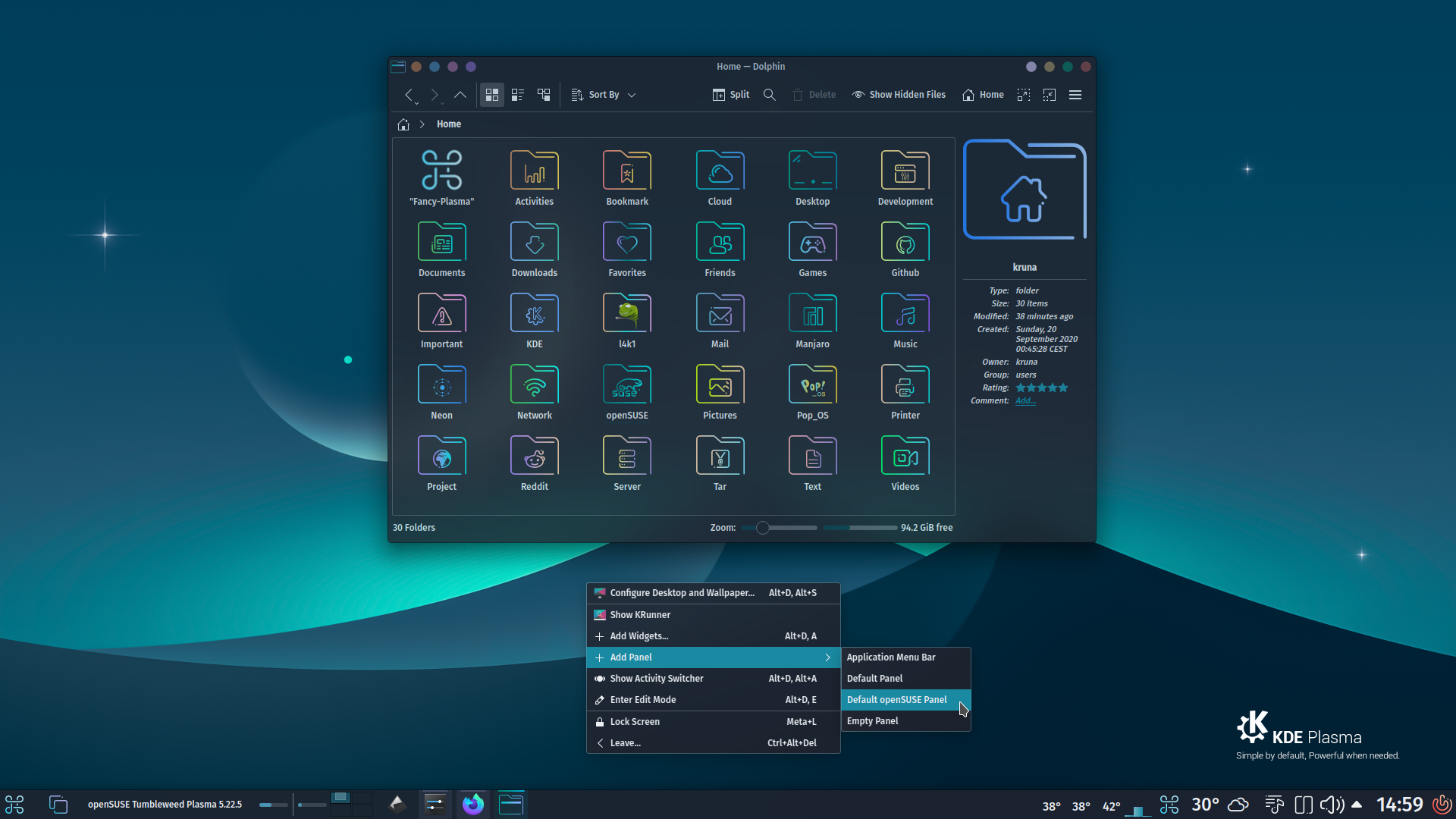Click the Home toolbar button
Image resolution: width=1456 pixels, height=819 pixels.
(x=983, y=95)
